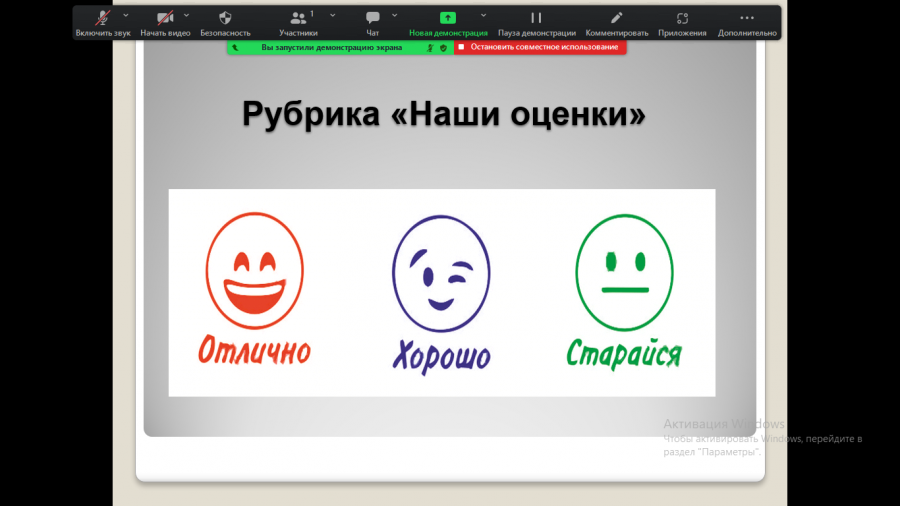Click the green Старайся neutral face
Image resolution: width=900 pixels, height=506 pixels.
624,273
